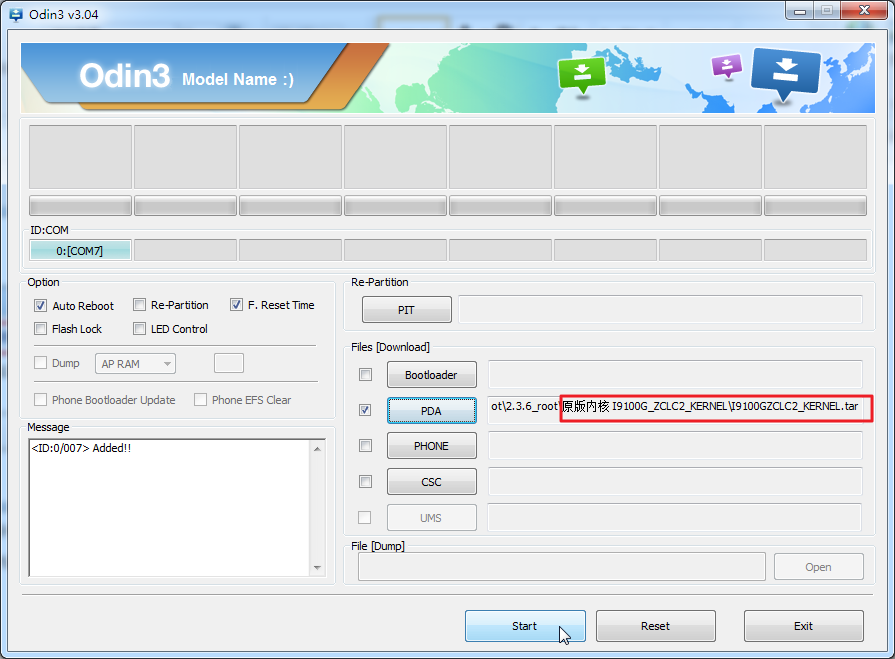Screen dimensions: 895x659
Task: Click the green download icon in banner
Action: pyautogui.click(x=582, y=75)
